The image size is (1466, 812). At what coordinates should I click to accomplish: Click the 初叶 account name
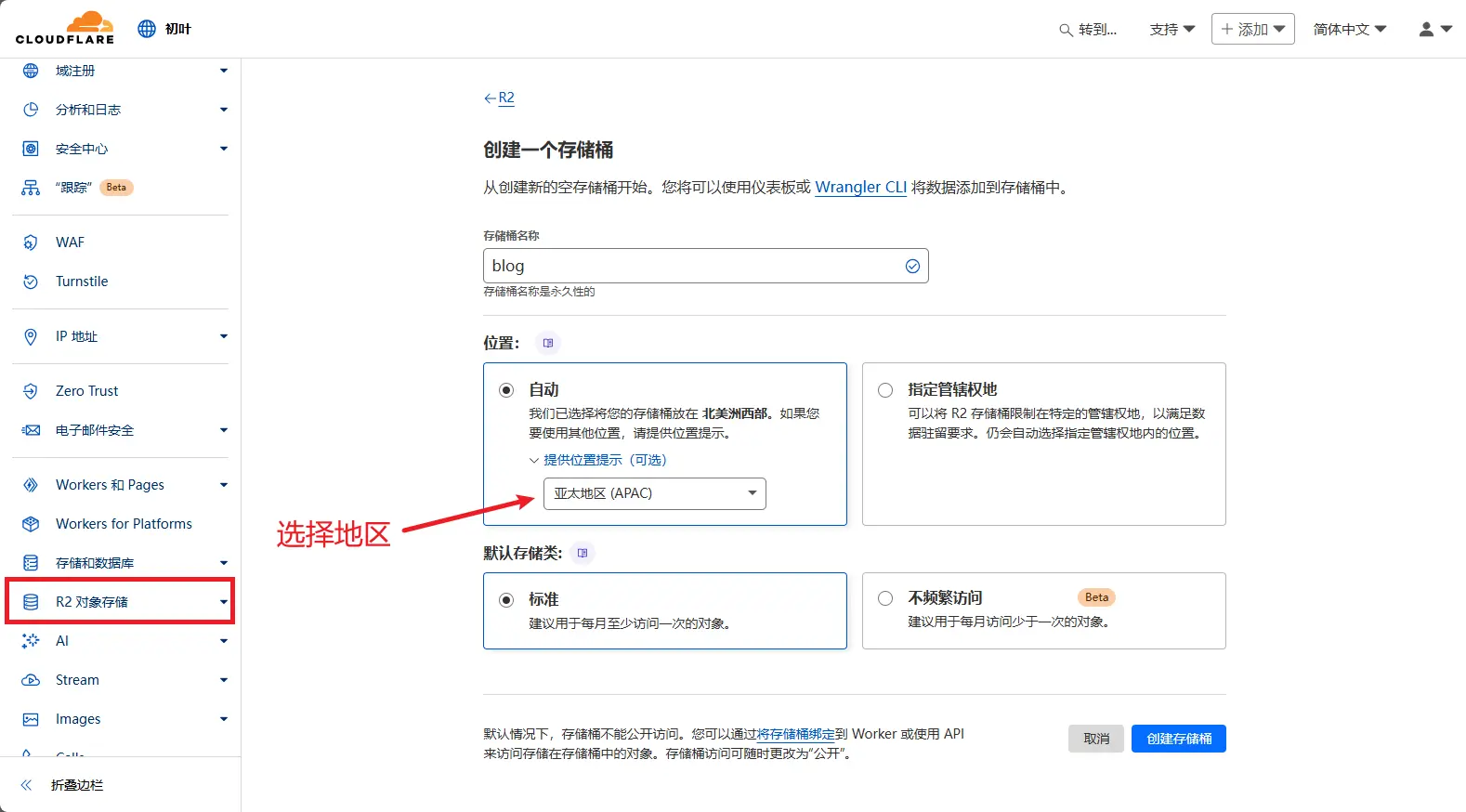(178, 29)
